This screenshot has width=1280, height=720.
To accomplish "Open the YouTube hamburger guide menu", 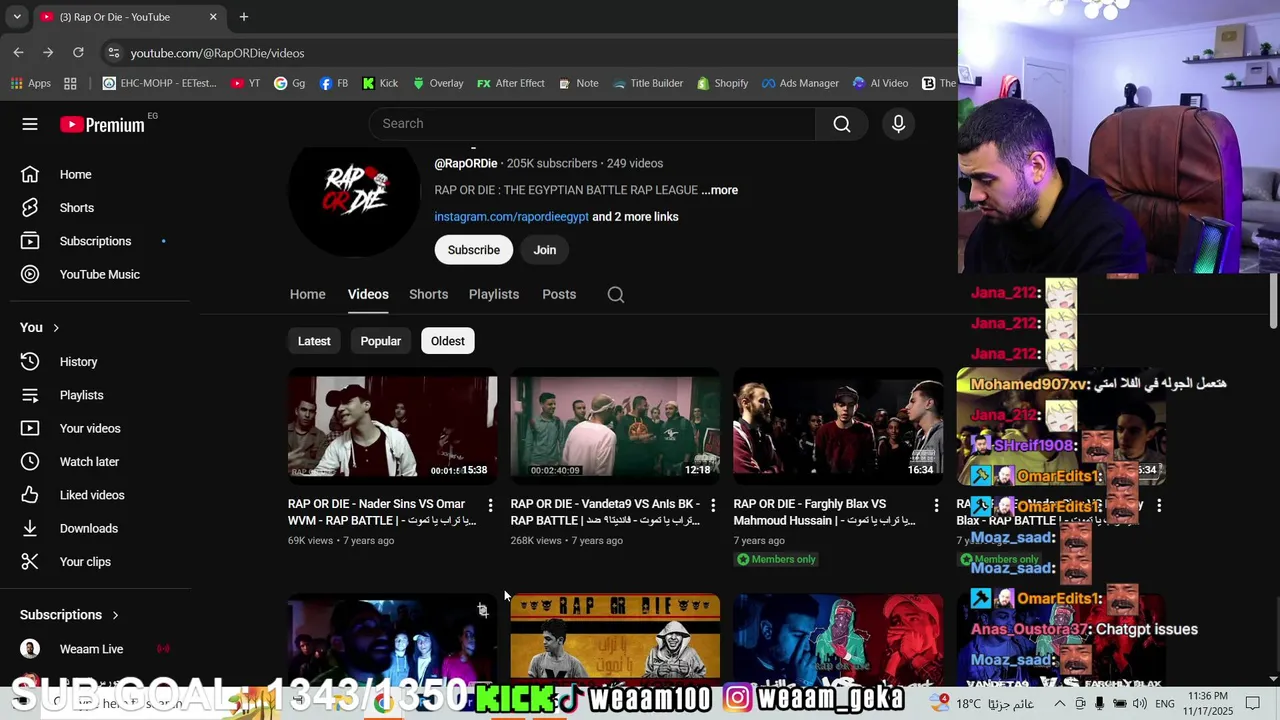I will coord(30,124).
